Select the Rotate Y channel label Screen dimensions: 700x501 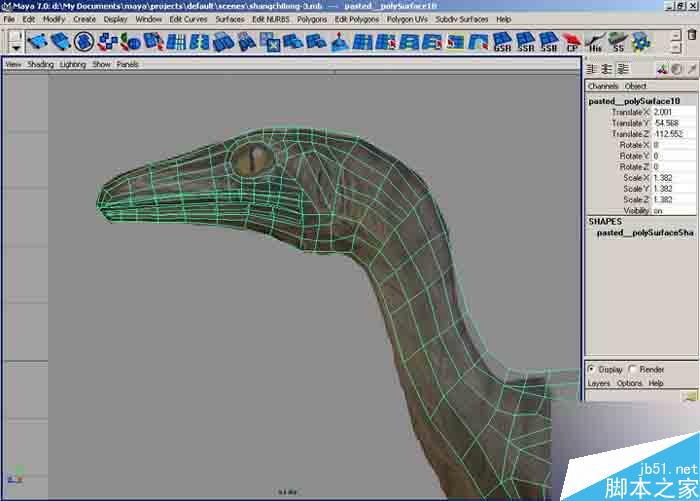pyautogui.click(x=634, y=156)
